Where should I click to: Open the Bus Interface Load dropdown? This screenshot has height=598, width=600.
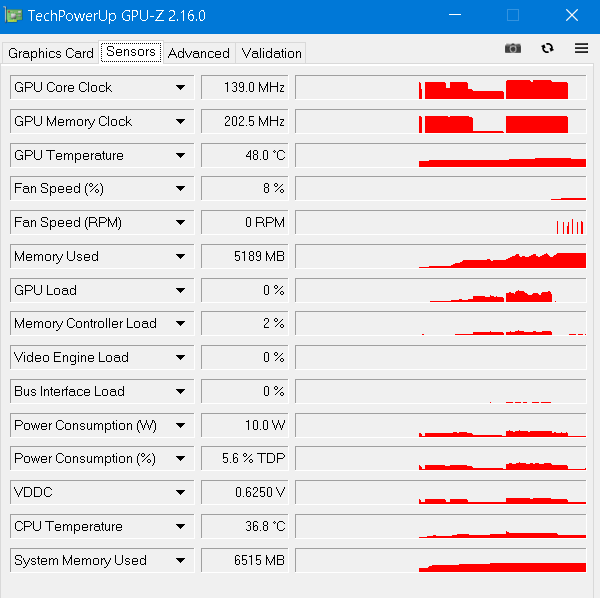coord(180,391)
